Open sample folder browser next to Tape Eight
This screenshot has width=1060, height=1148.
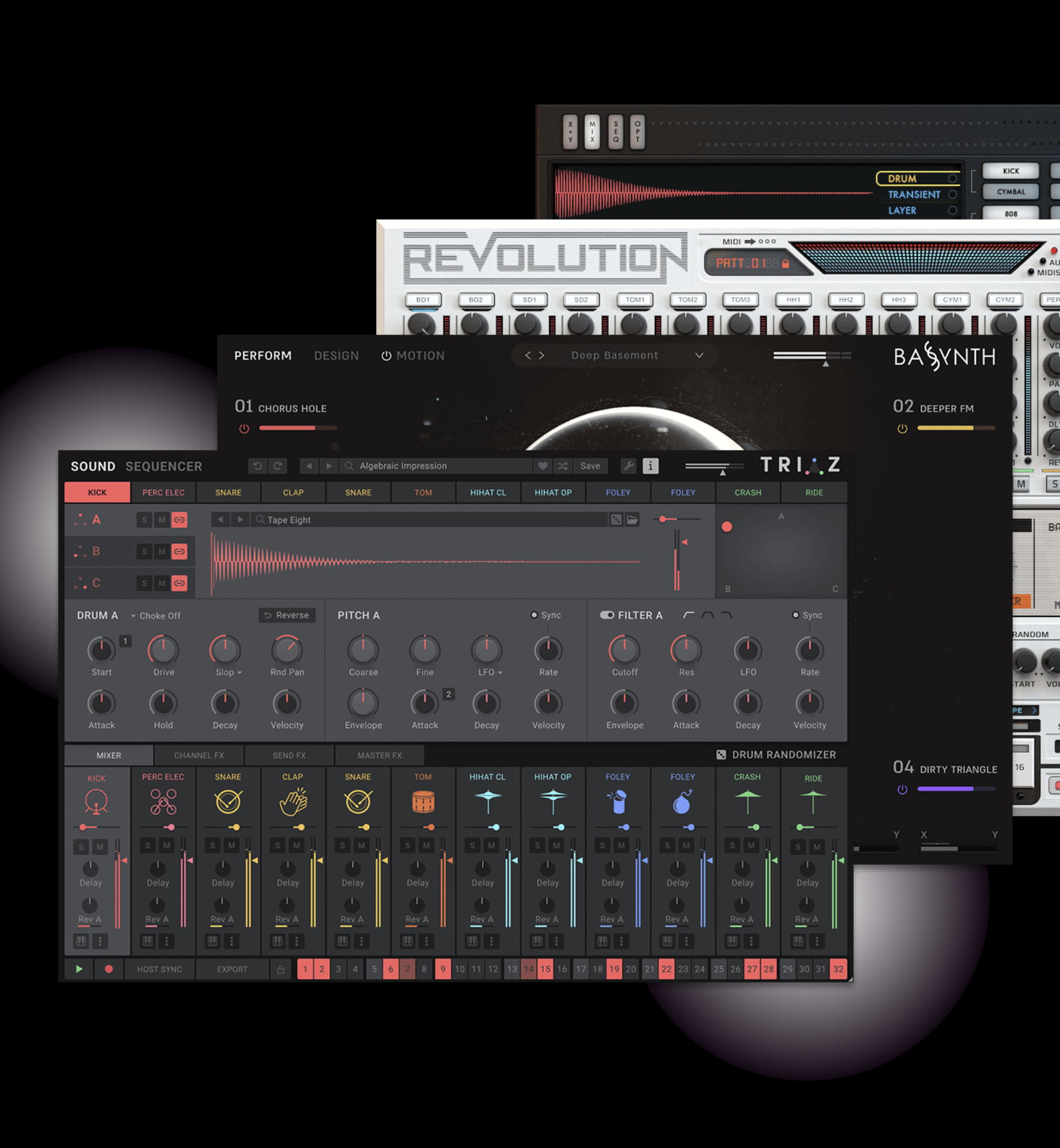click(x=632, y=520)
